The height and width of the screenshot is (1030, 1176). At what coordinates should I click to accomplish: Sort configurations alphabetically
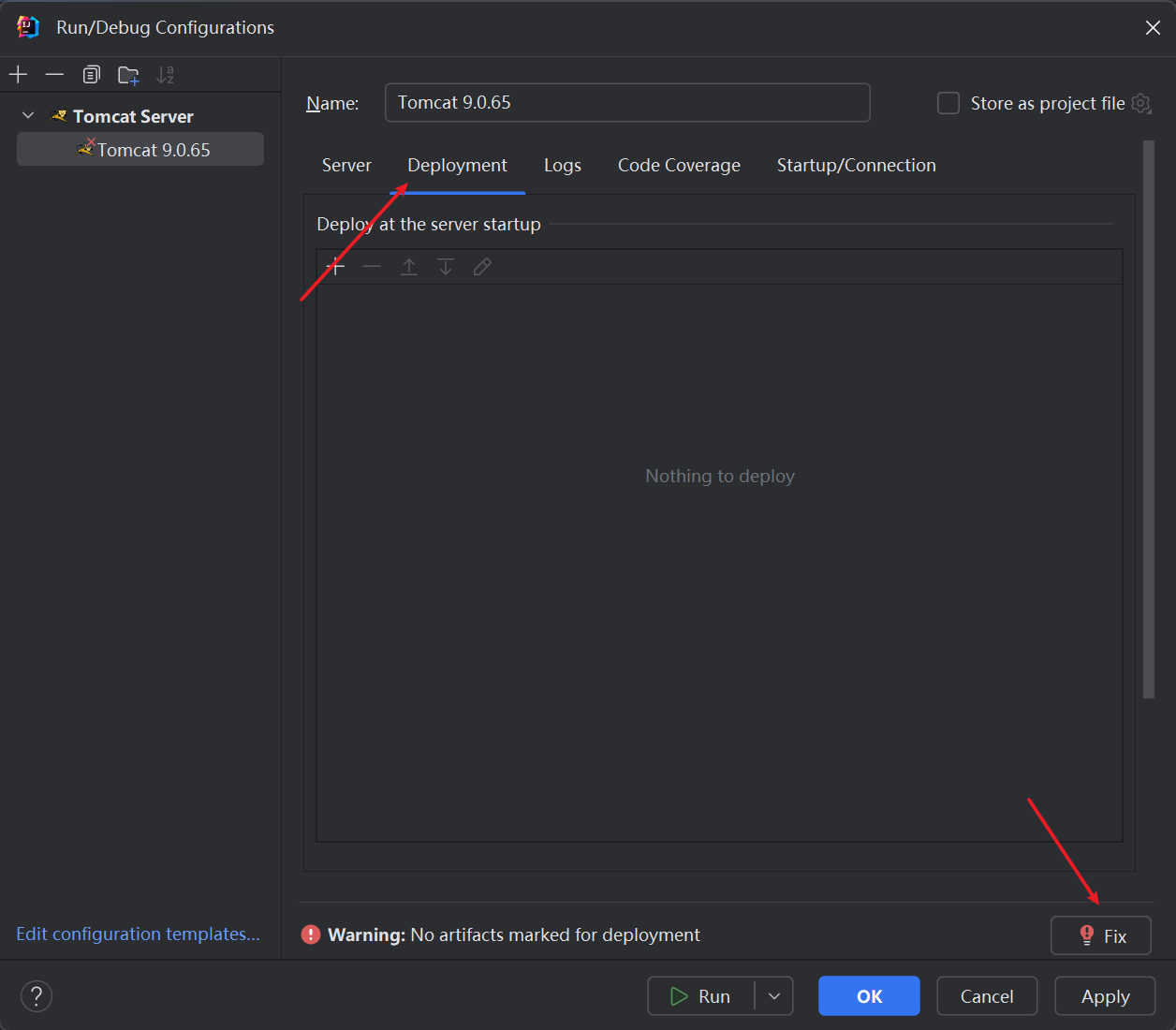165,75
